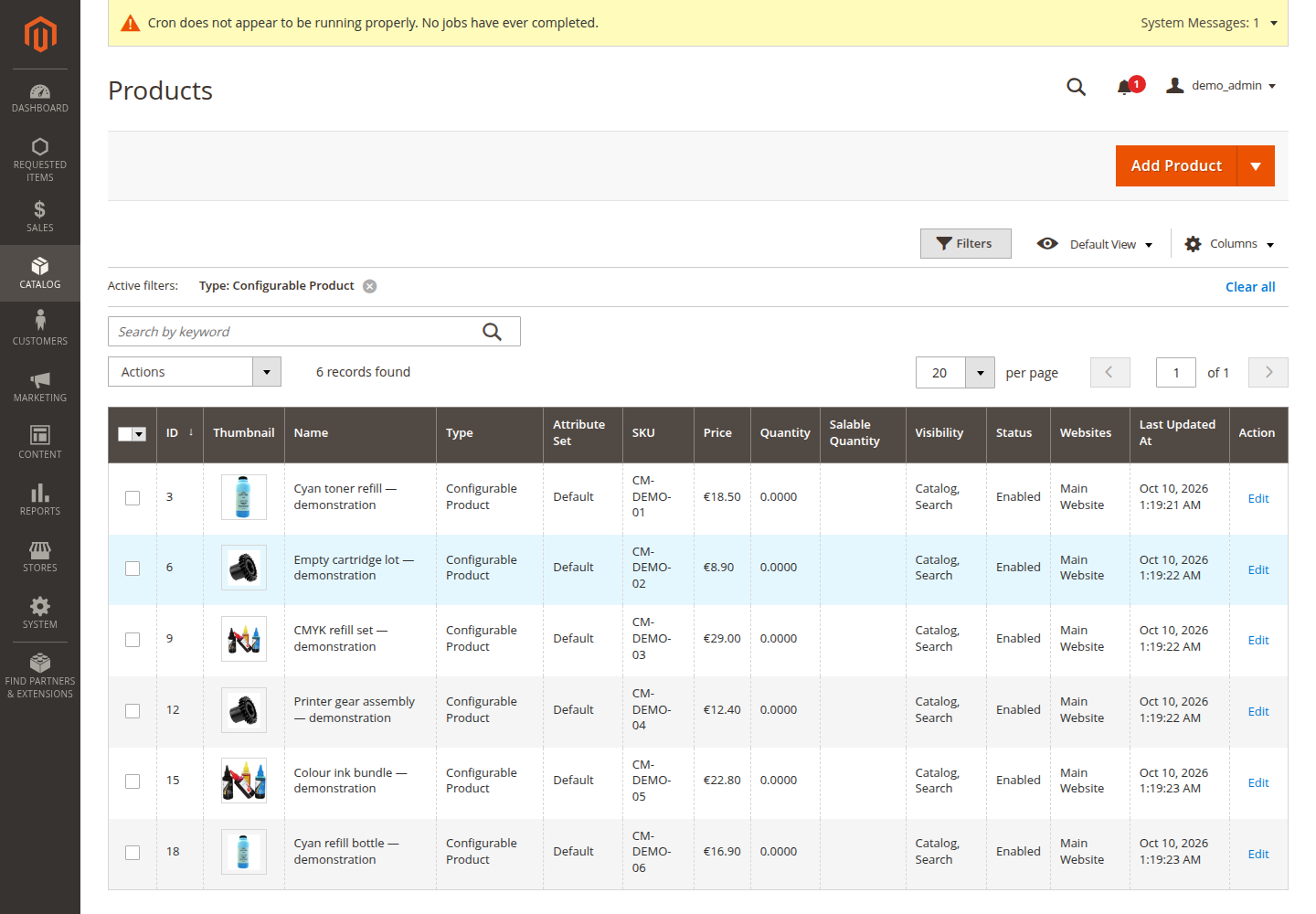
Task: Click the Add Product button
Action: pyautogui.click(x=1176, y=166)
